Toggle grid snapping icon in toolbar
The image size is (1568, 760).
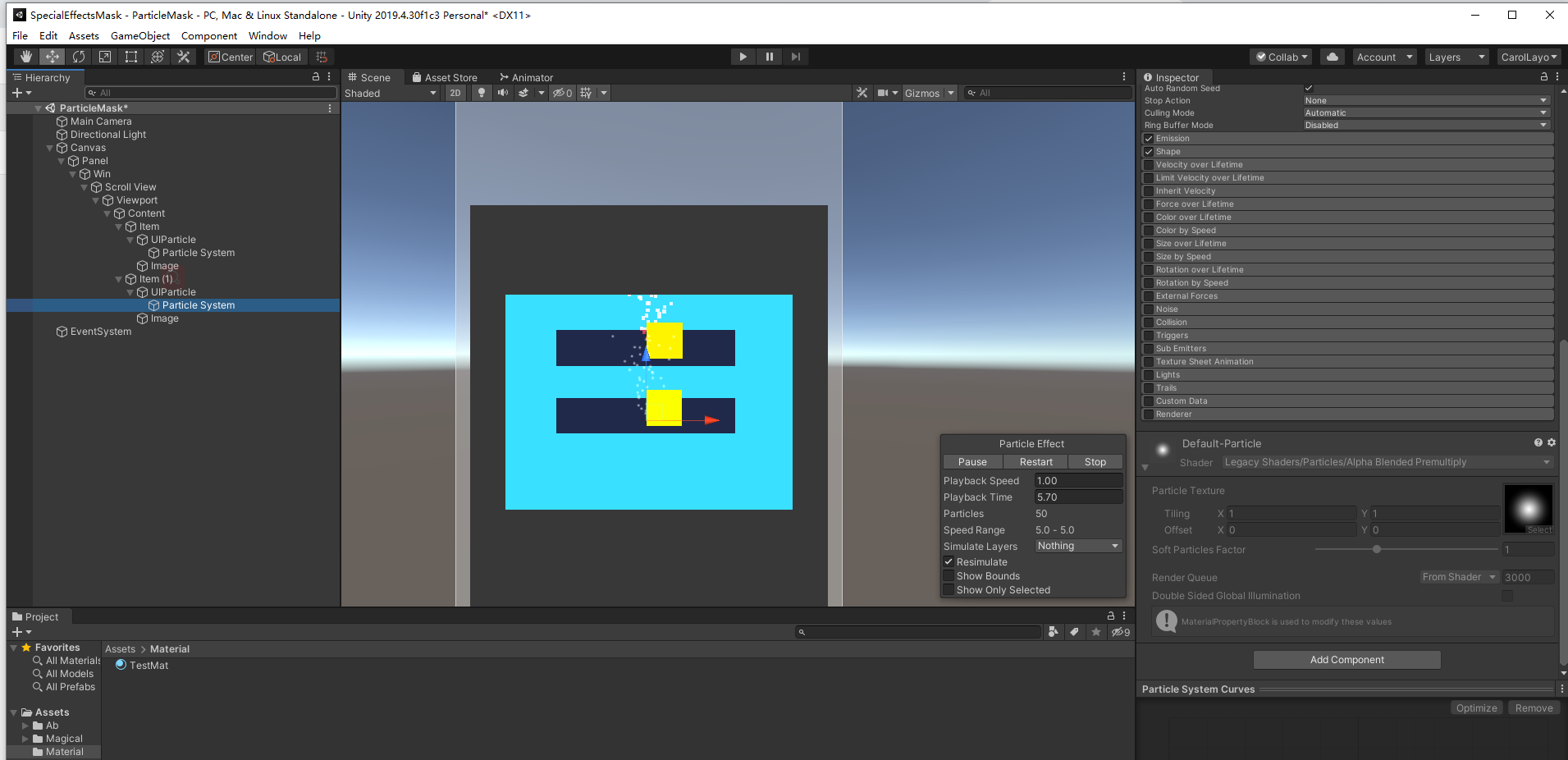tap(322, 57)
